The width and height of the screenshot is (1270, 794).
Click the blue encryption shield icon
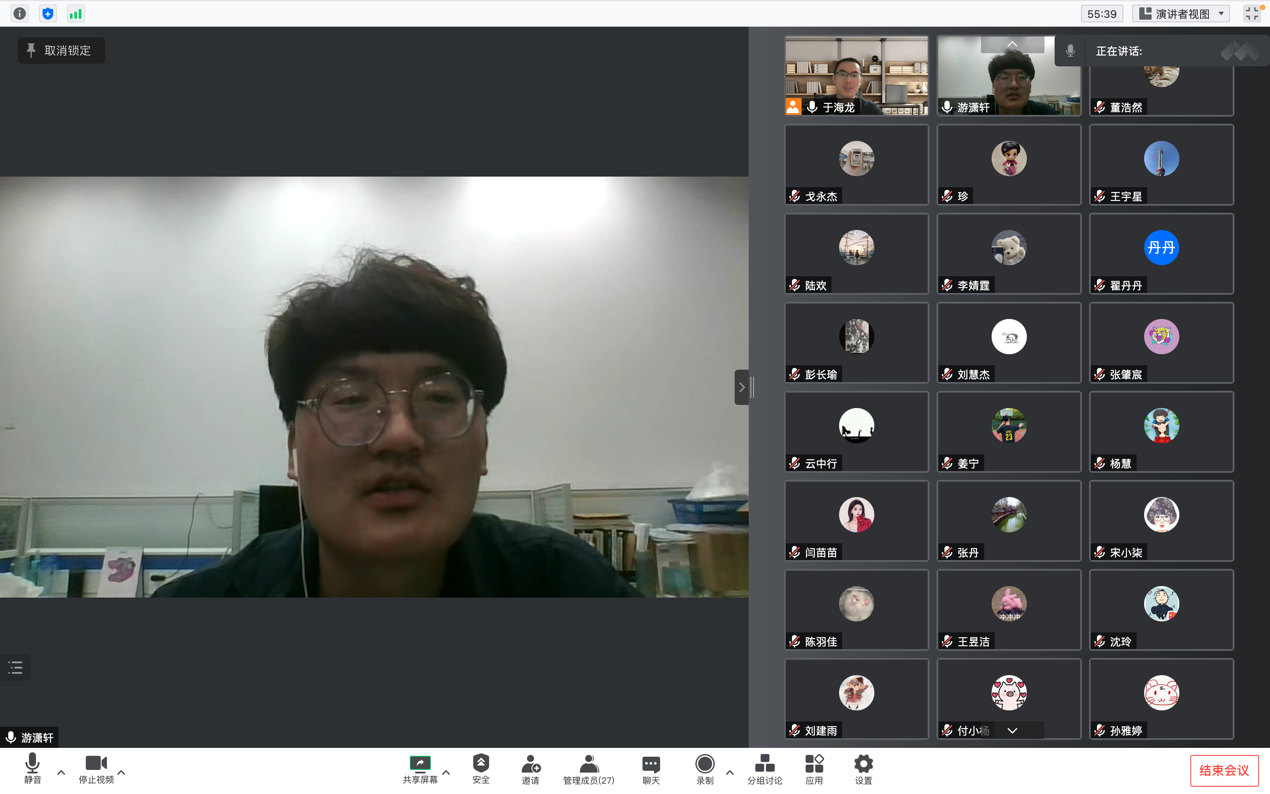coord(47,14)
